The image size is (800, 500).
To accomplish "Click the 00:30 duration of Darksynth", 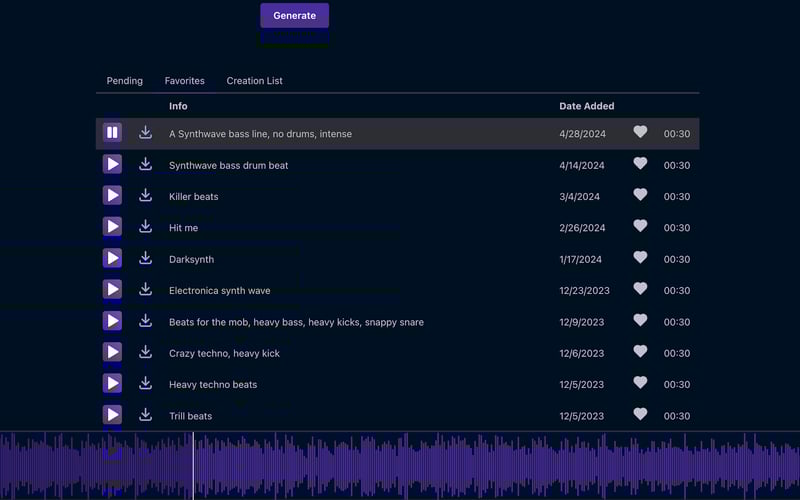I will tap(677, 259).
